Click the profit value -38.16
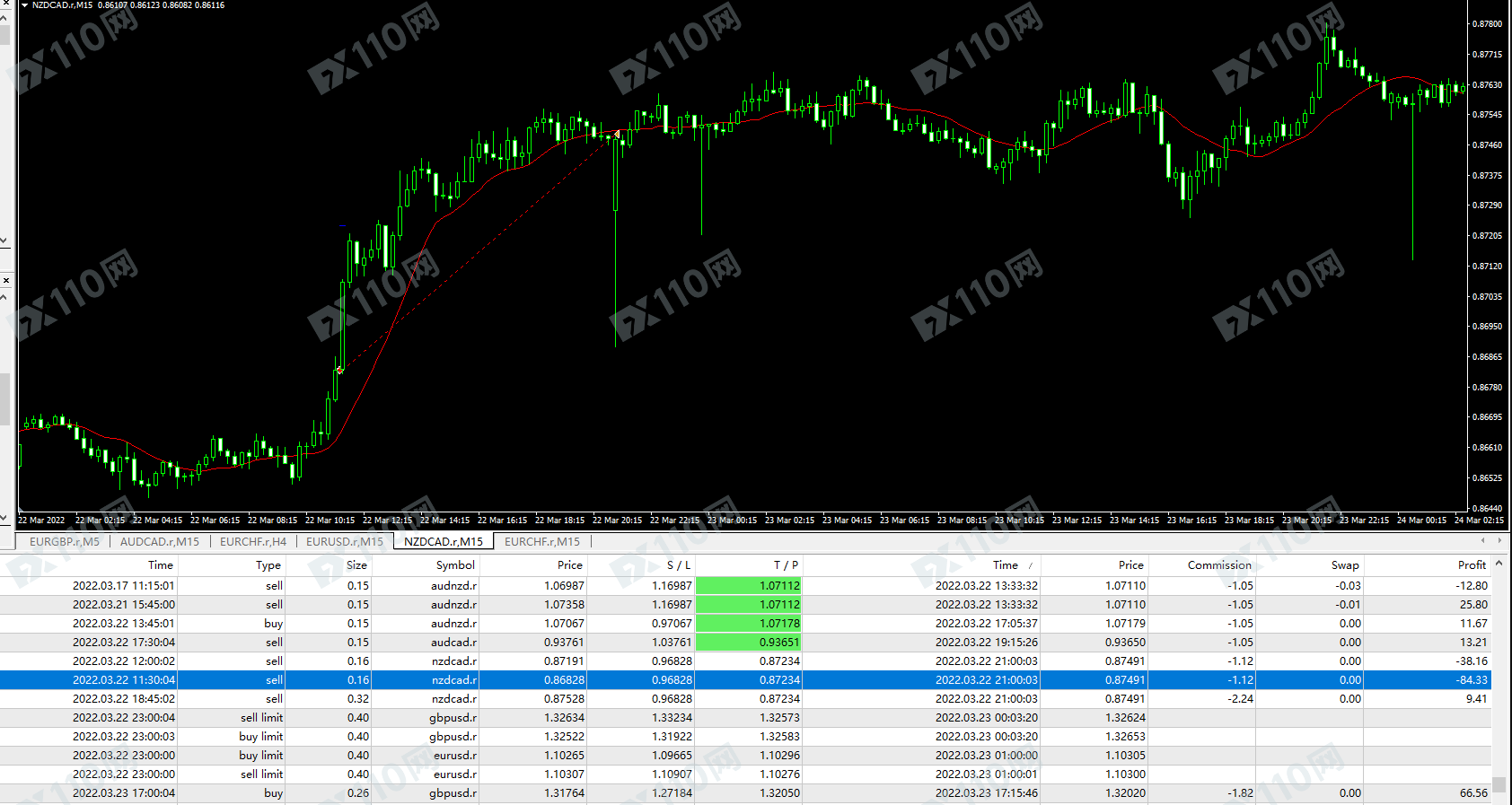The image size is (1512, 805). [1472, 661]
